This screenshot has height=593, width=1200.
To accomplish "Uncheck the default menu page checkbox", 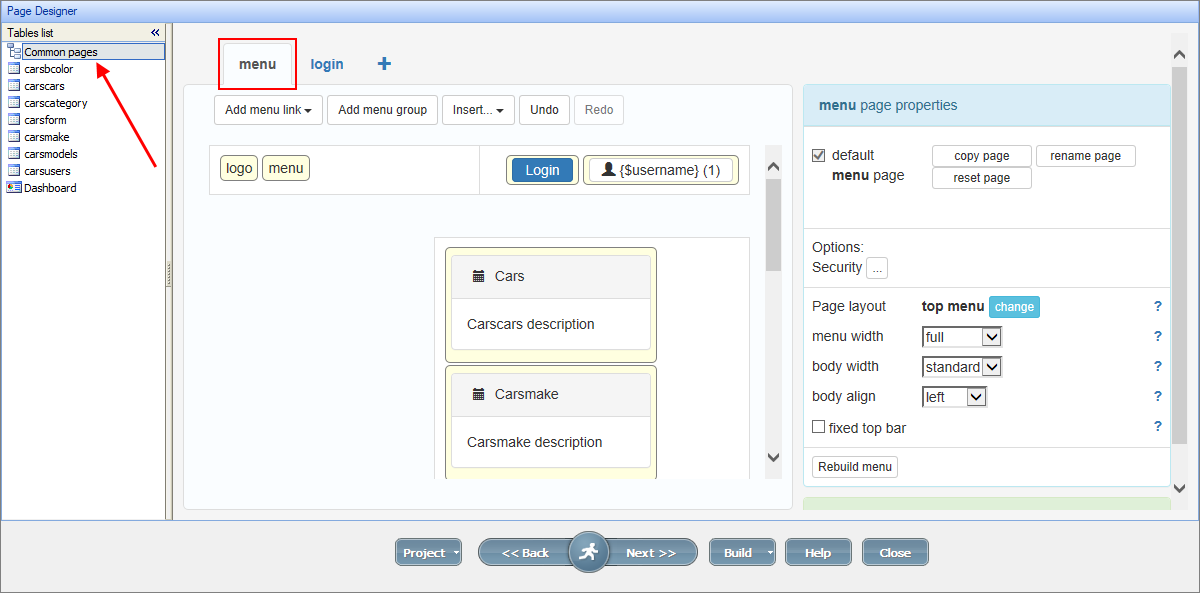I will pos(818,155).
